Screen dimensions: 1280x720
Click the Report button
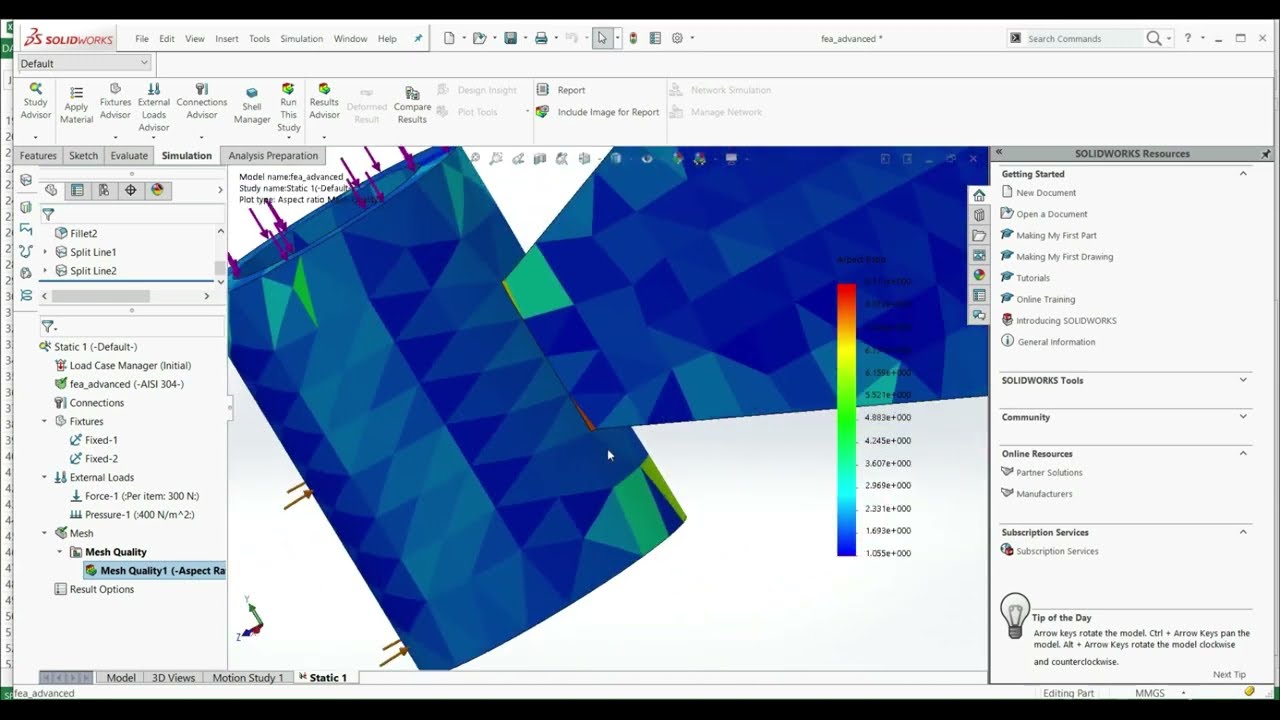pos(561,90)
